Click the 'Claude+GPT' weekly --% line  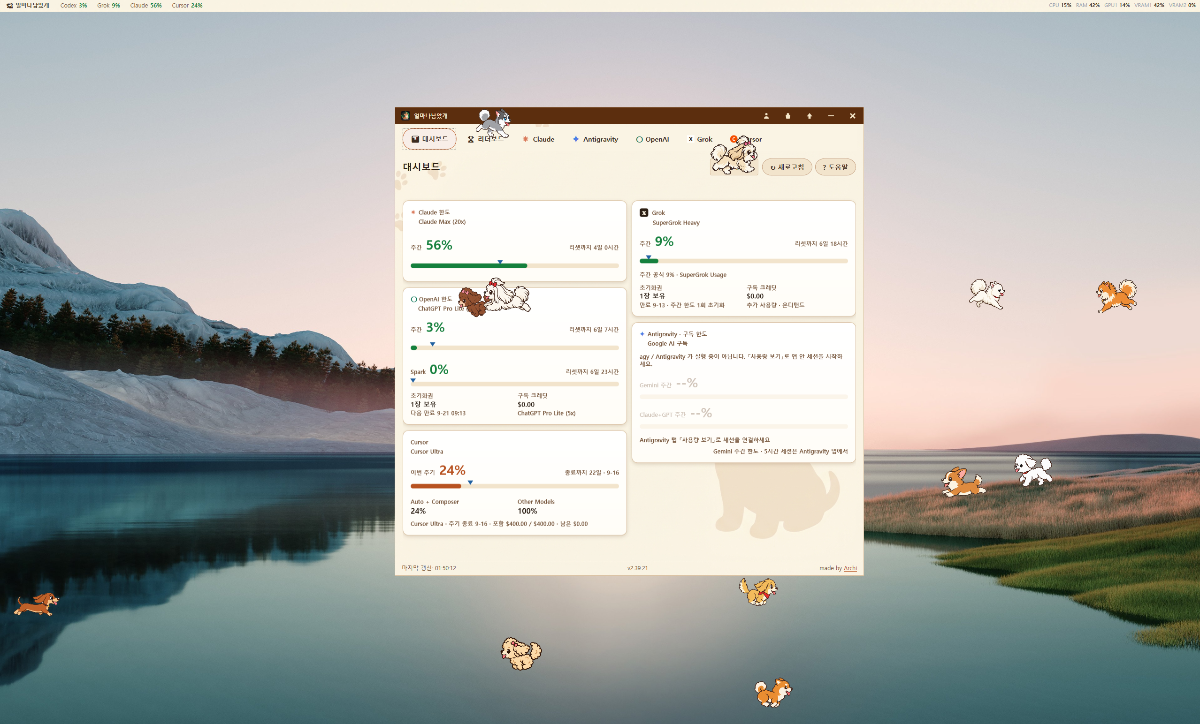(676, 413)
